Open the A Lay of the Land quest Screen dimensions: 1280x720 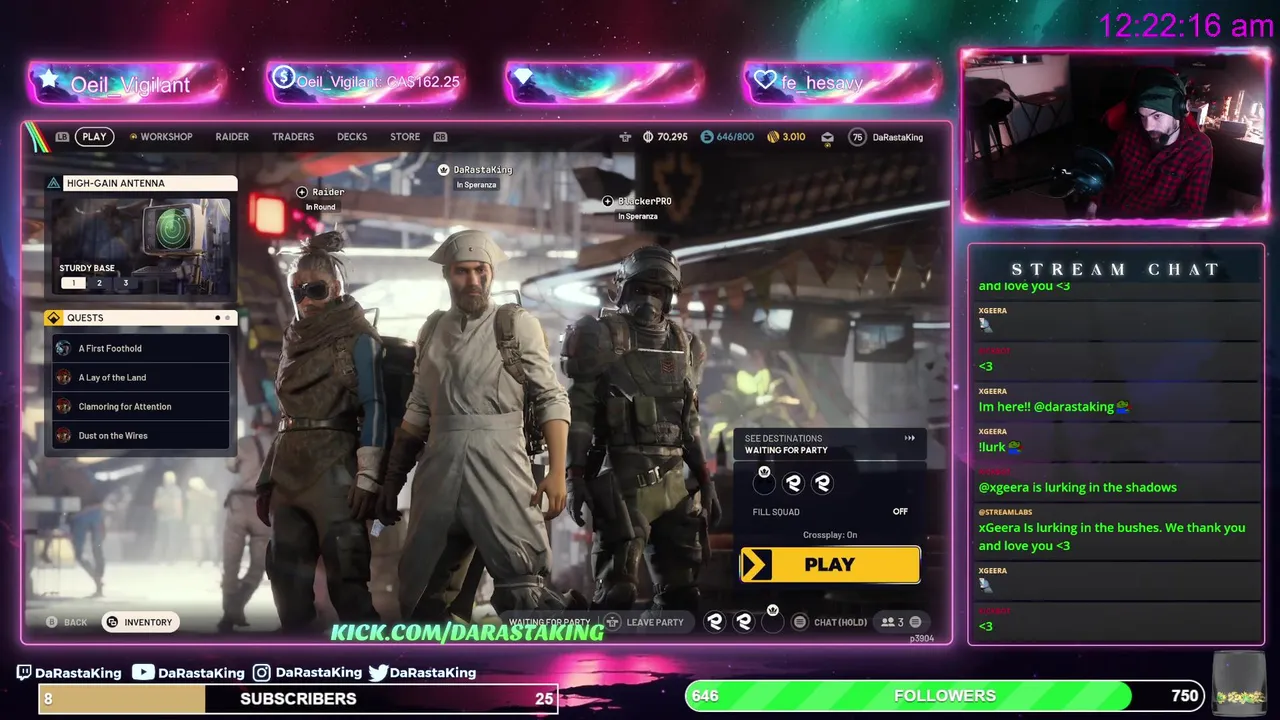[141, 377]
